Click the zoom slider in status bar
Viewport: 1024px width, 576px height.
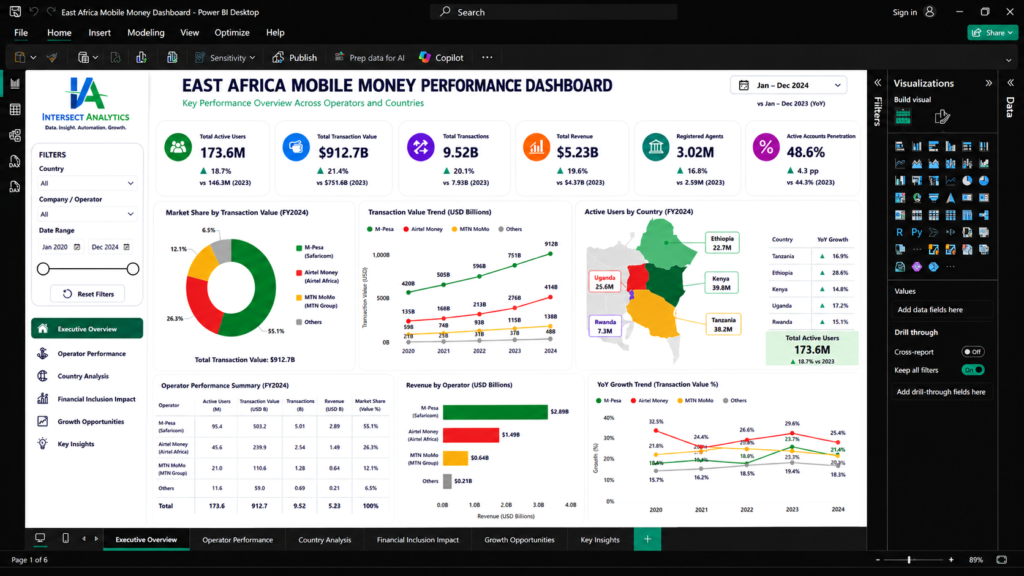(914, 560)
